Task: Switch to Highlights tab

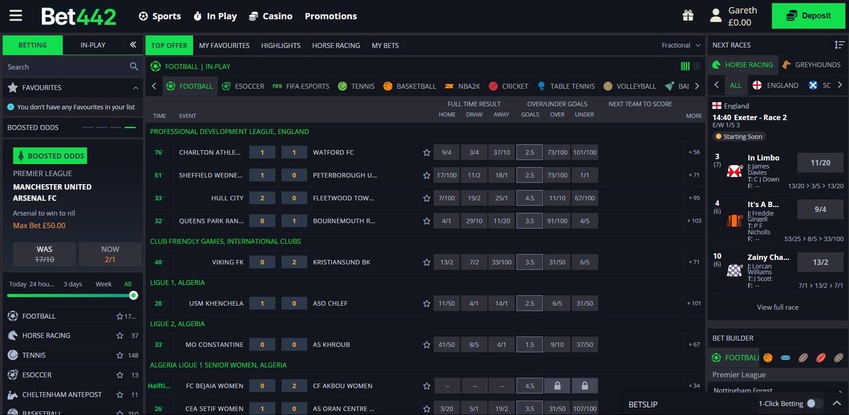Action: [x=280, y=46]
